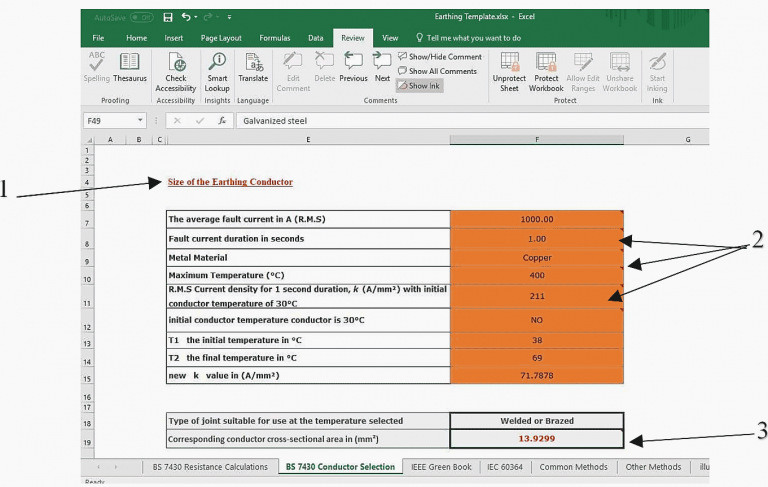The height and width of the screenshot is (487, 768).
Task: Select the fault current cell 1000.00
Action: coord(537,219)
